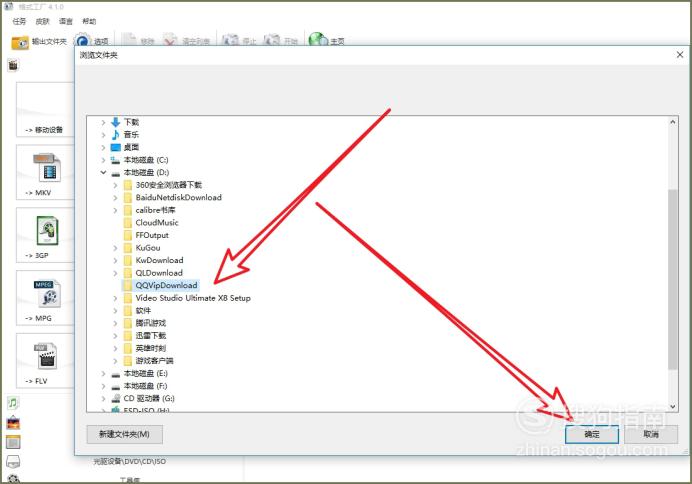
Task: Open the Options icon in Format Factory toolbar
Action: 82,41
